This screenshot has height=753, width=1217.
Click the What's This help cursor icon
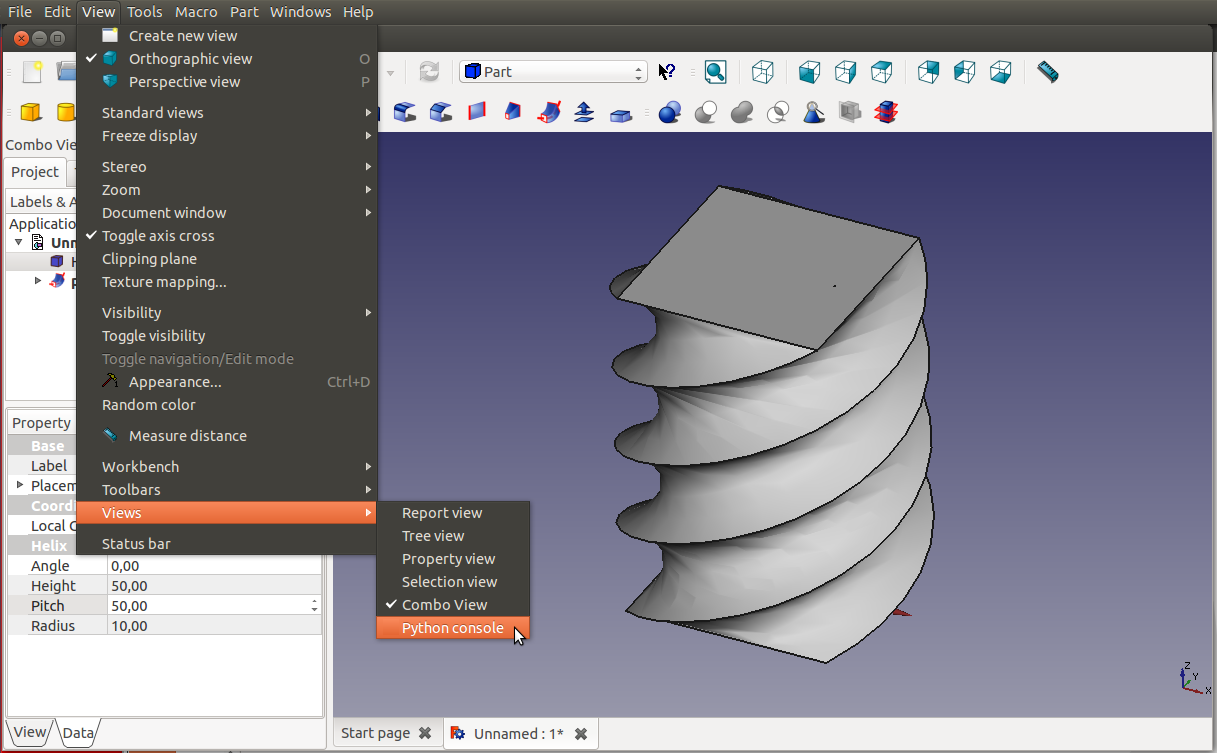click(667, 72)
